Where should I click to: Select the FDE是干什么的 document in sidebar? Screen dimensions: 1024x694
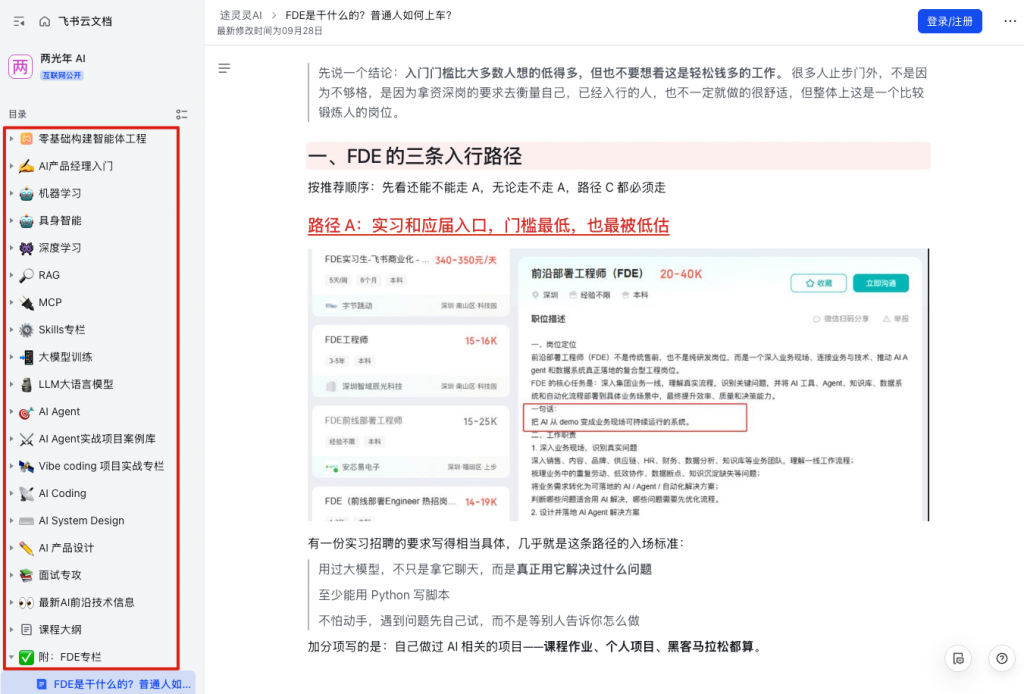[x=99, y=684]
